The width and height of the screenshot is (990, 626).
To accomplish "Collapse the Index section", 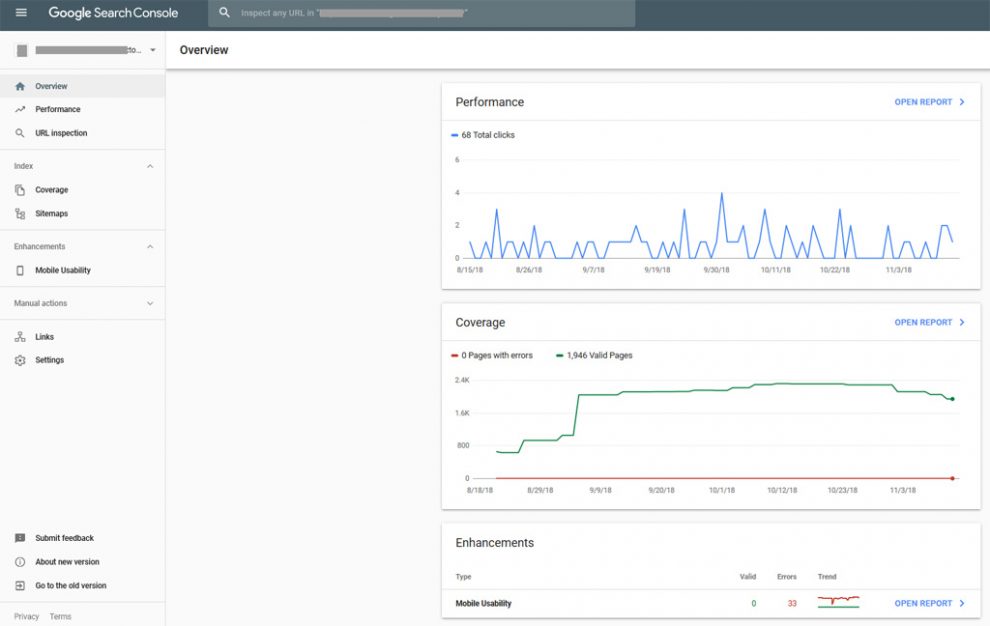I will point(150,166).
